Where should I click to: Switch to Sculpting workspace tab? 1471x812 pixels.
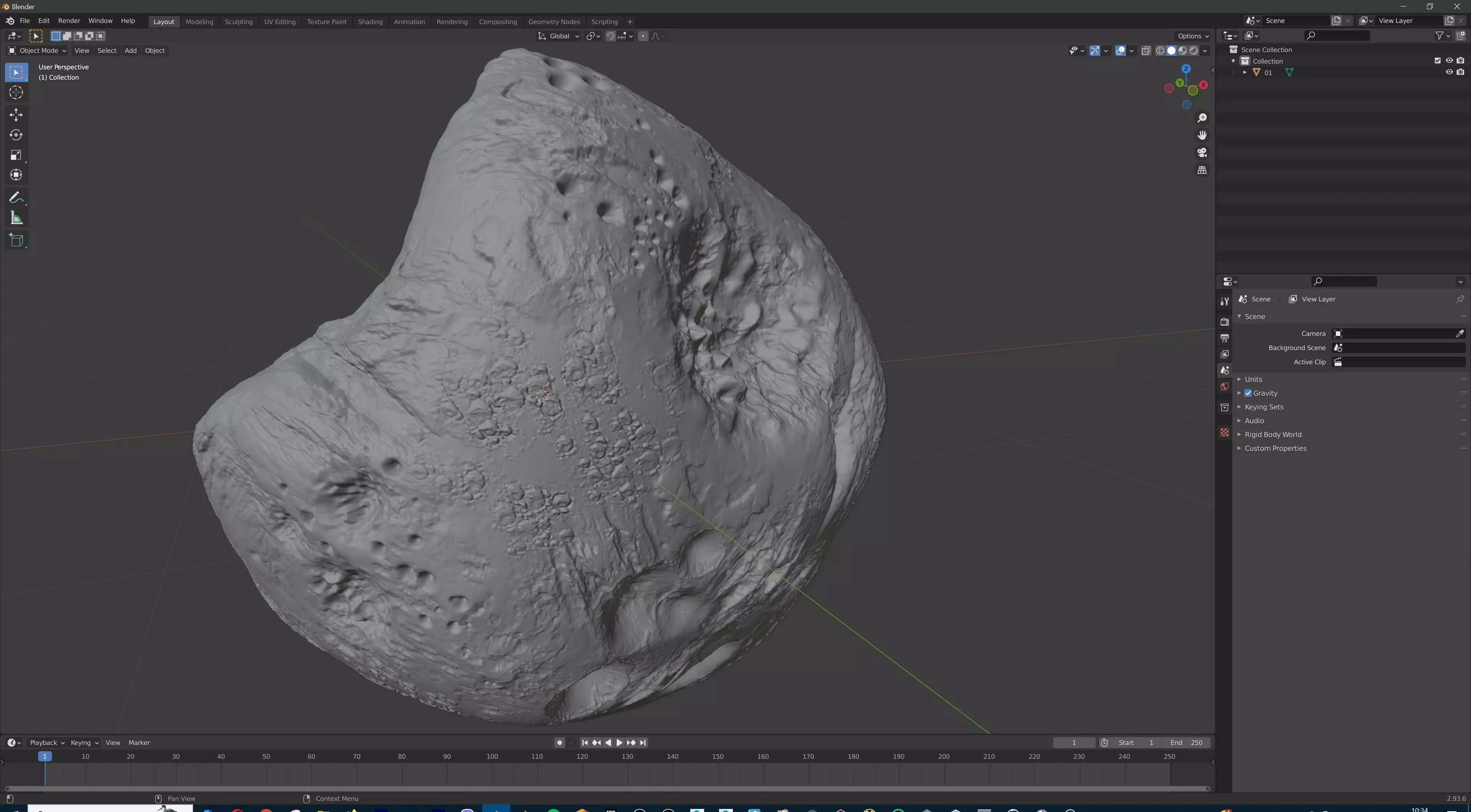coord(238,22)
